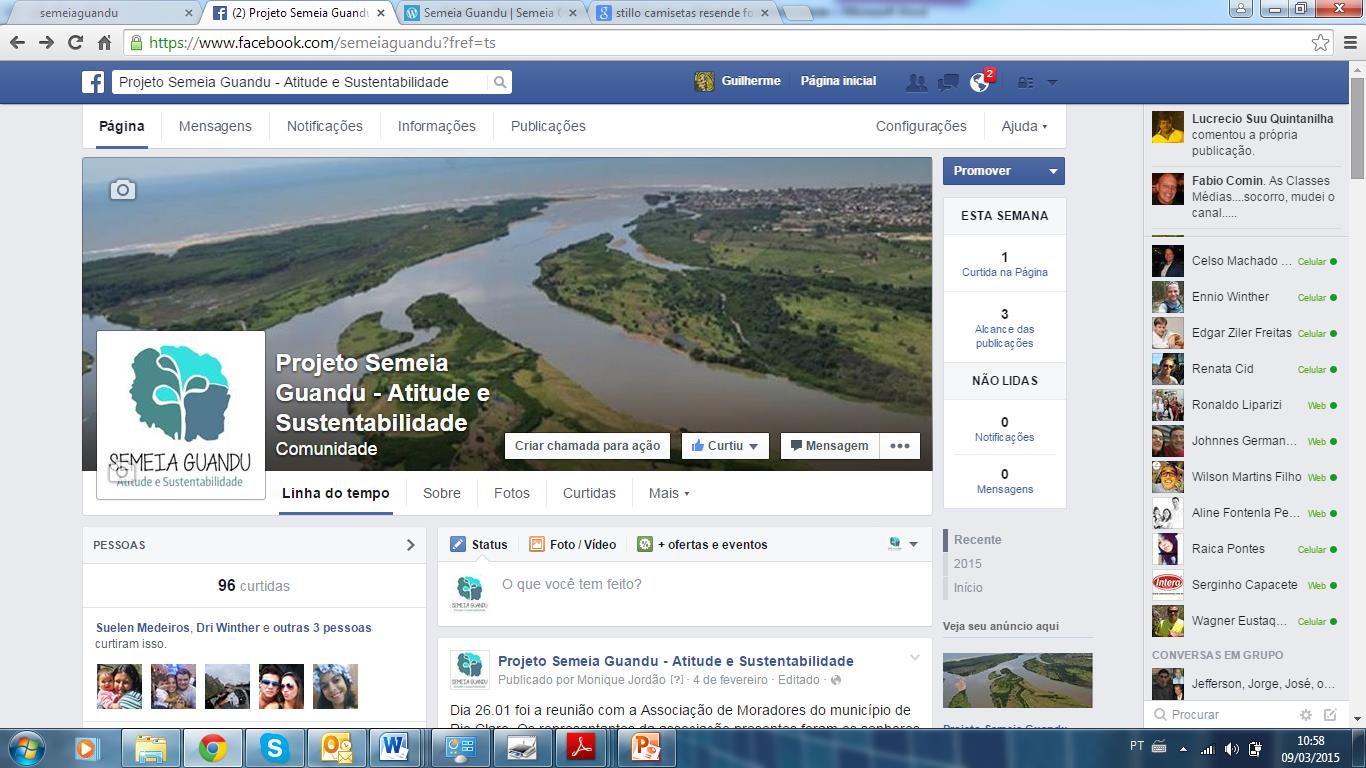Open Adobe Reader taskbar icon
This screenshot has height=768, width=1366.
click(583, 748)
